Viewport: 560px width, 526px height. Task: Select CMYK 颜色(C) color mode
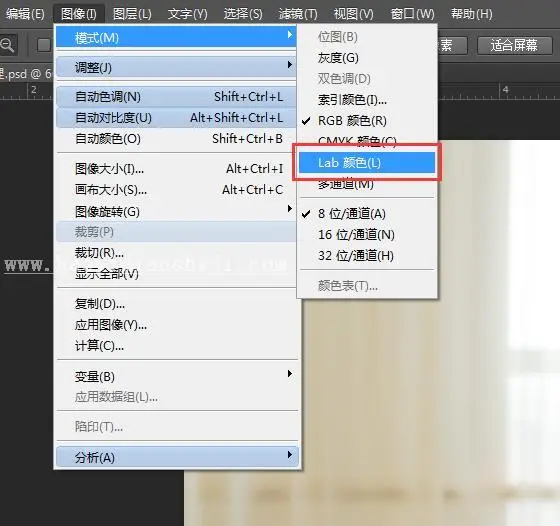[x=367, y=140]
